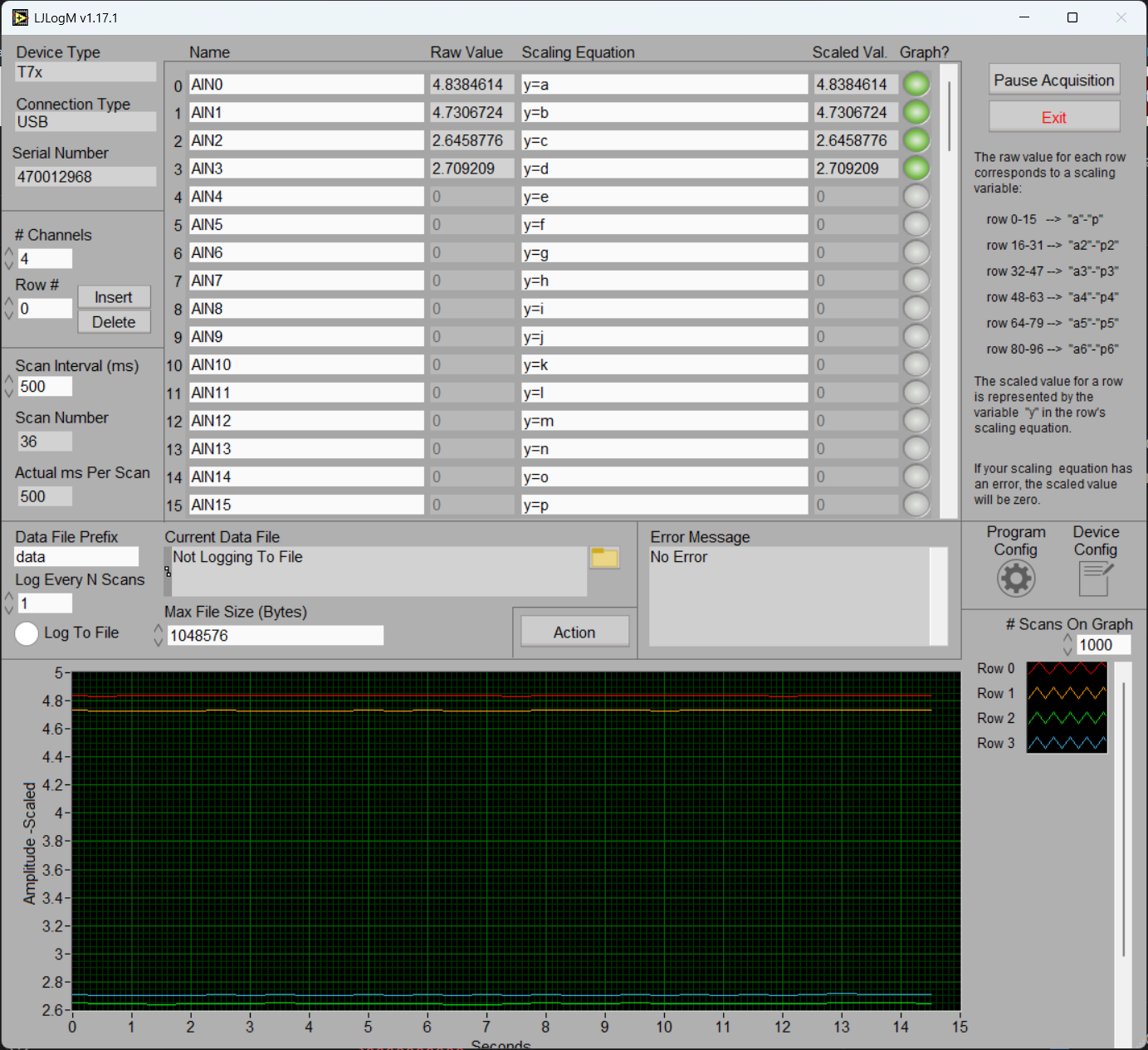Click the Row 0 red plot legend icon
This screenshot has width=1148, height=1050.
tap(1067, 669)
